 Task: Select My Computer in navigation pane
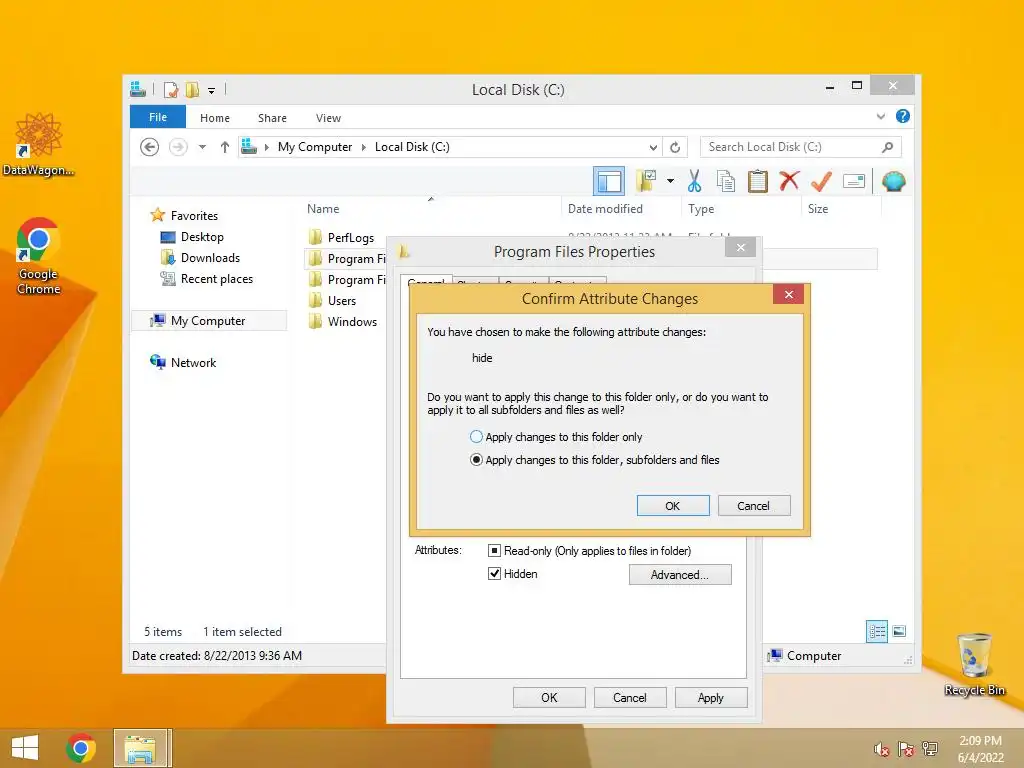coord(208,321)
